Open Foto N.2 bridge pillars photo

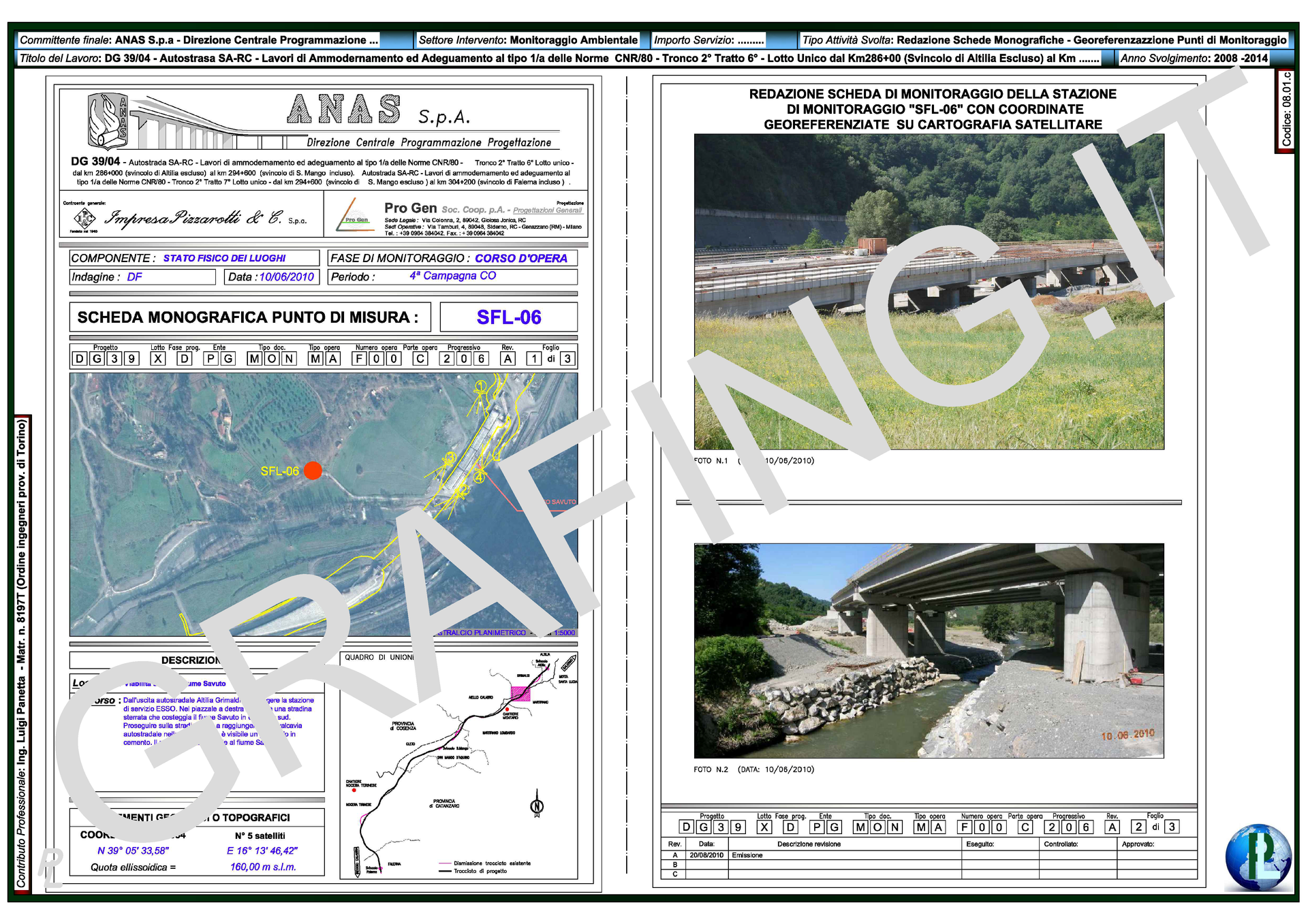point(929,650)
